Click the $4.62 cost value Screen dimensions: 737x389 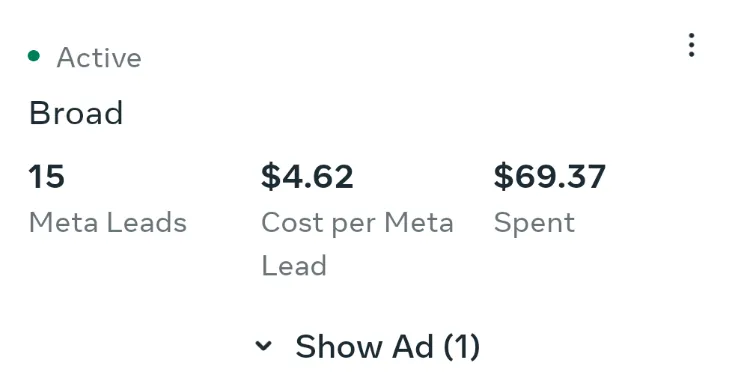point(307,177)
